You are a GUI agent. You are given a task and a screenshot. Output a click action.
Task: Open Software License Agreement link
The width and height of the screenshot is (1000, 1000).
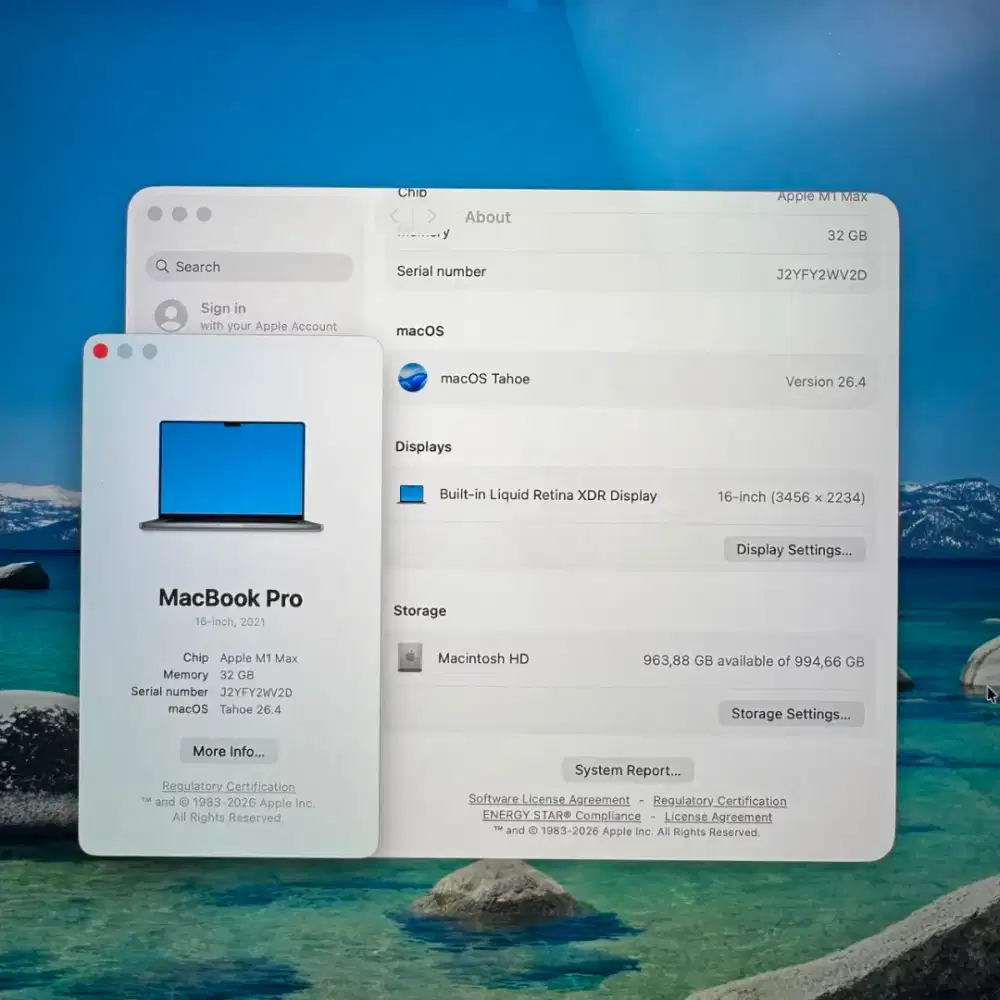(x=549, y=799)
